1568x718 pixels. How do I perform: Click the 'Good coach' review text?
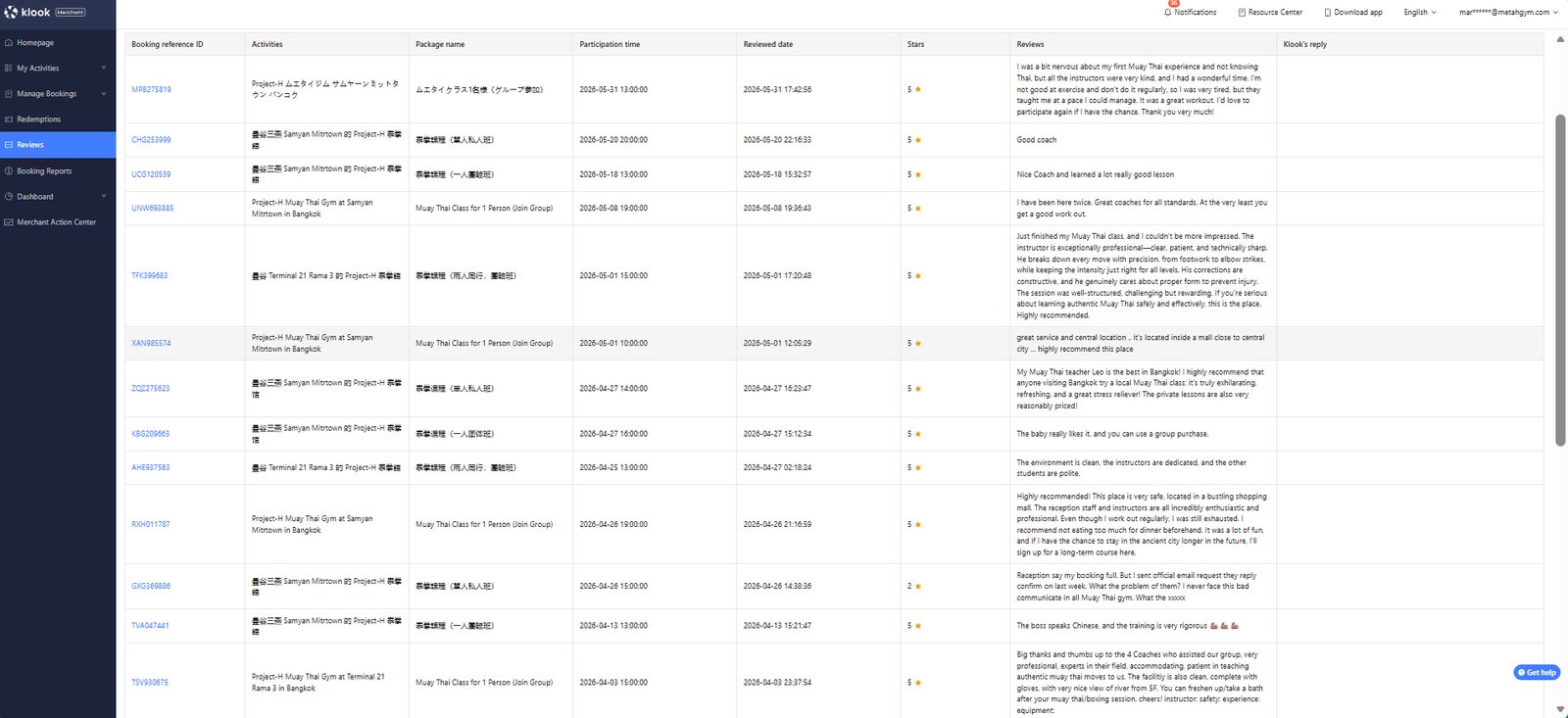coord(1037,140)
